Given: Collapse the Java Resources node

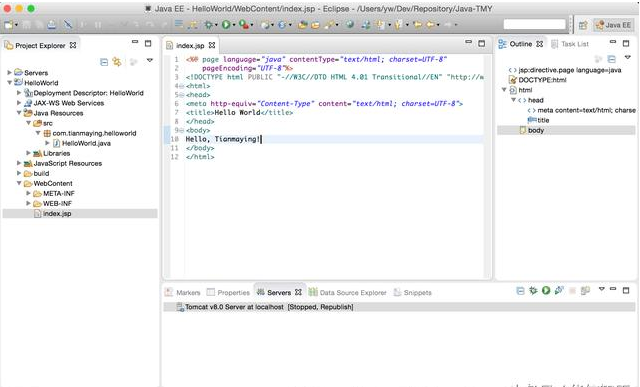Looking at the screenshot, I should tap(19, 113).
